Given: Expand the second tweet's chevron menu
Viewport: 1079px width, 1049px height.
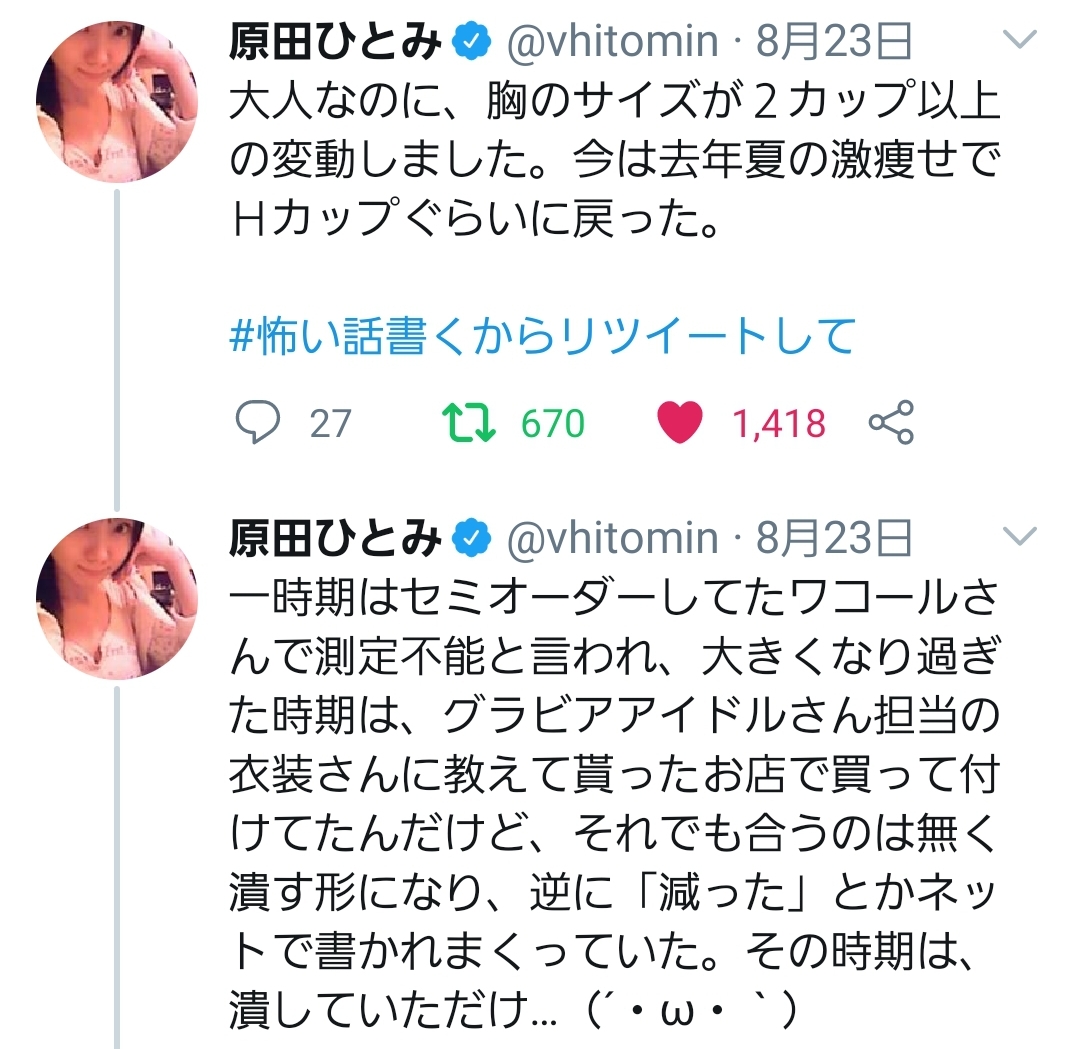Looking at the screenshot, I should point(1021,538).
